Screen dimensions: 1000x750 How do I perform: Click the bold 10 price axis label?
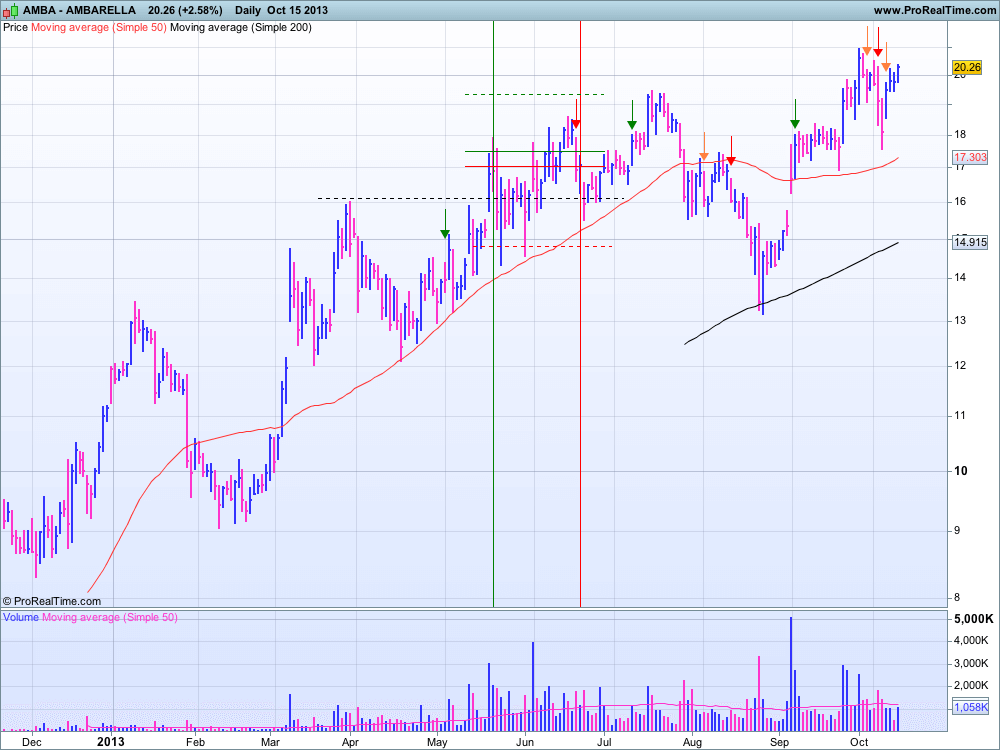click(x=960, y=471)
